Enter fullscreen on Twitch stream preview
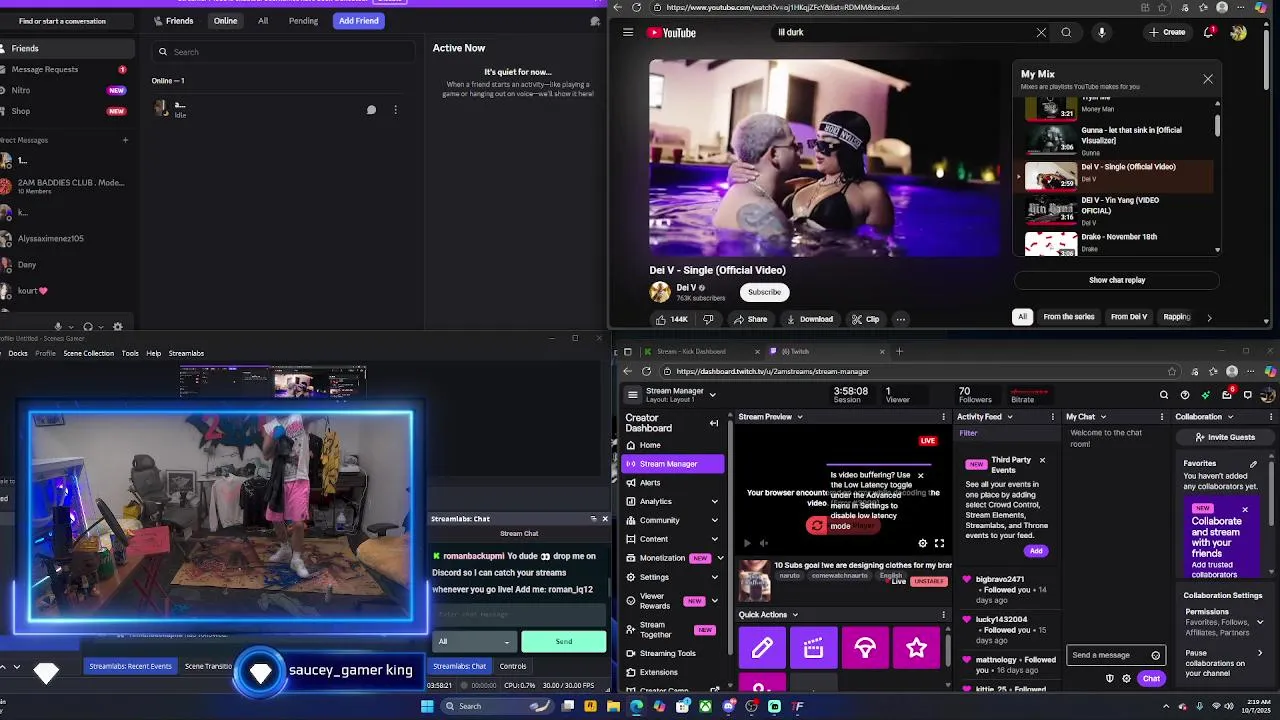This screenshot has width=1280, height=720. pos(939,543)
